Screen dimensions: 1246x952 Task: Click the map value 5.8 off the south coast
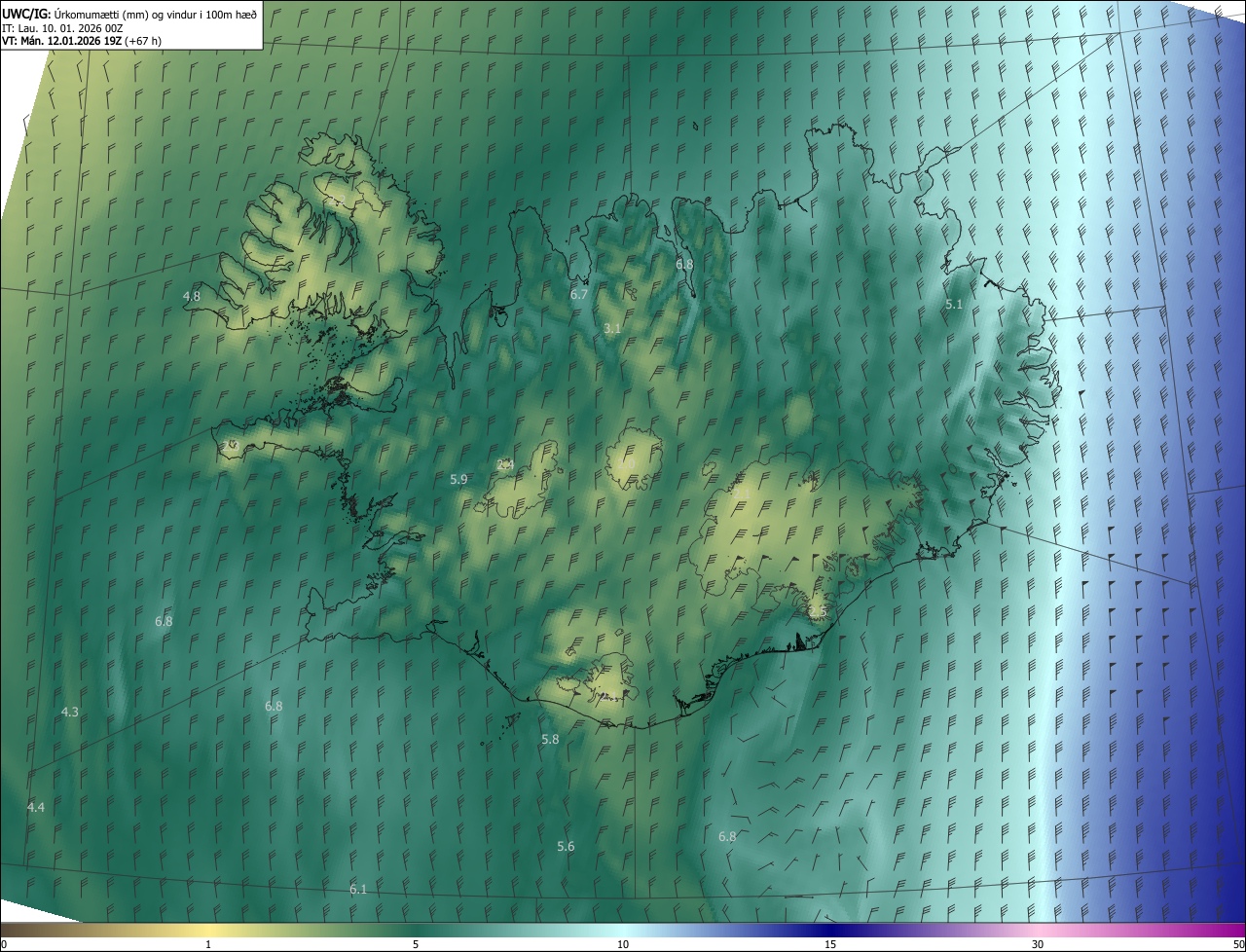[x=550, y=740]
